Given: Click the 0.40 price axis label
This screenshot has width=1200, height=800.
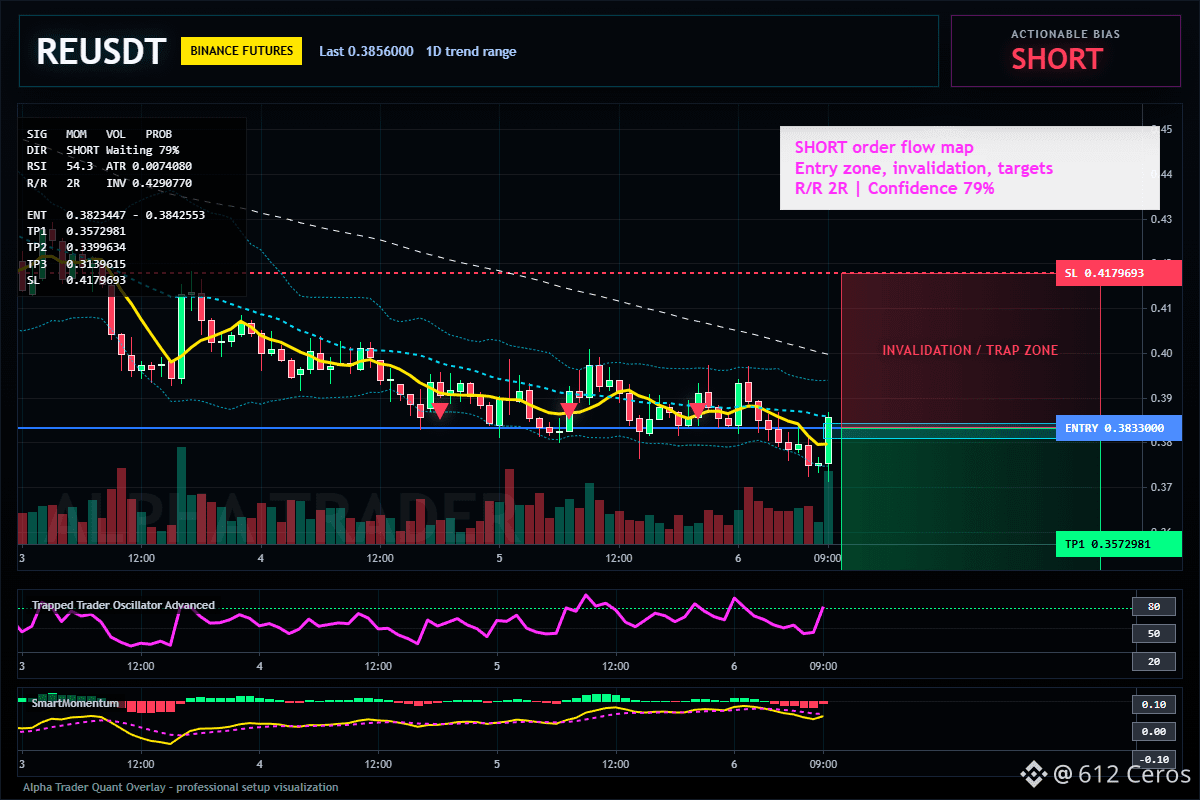Looking at the screenshot, I should [x=1161, y=353].
